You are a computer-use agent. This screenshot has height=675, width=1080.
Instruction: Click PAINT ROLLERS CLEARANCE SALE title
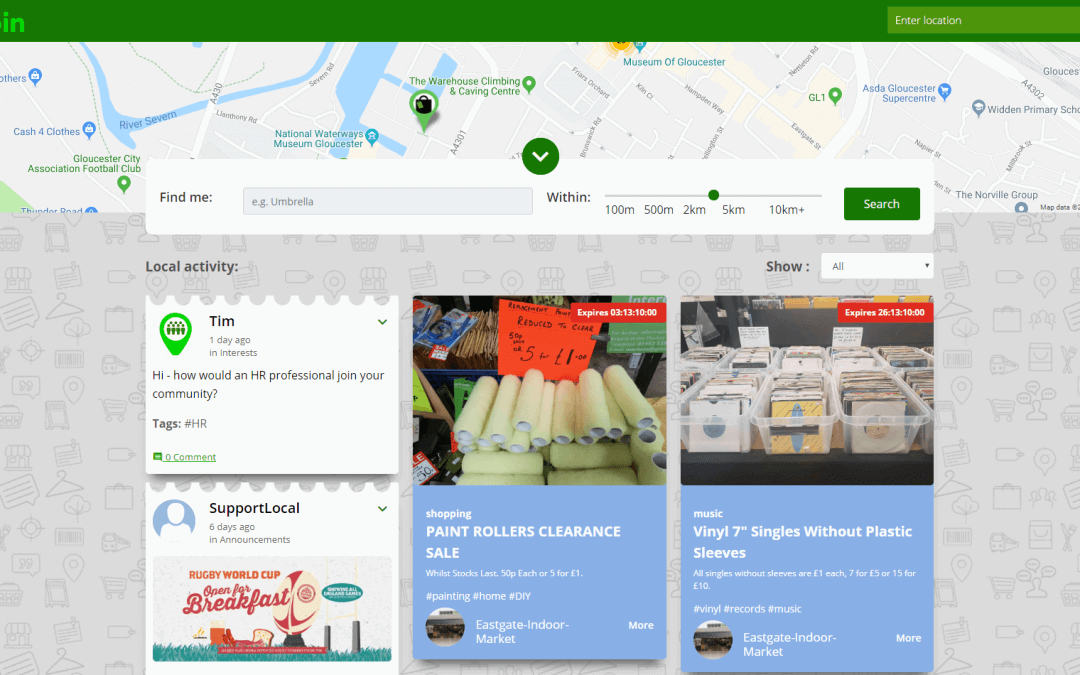(523, 542)
